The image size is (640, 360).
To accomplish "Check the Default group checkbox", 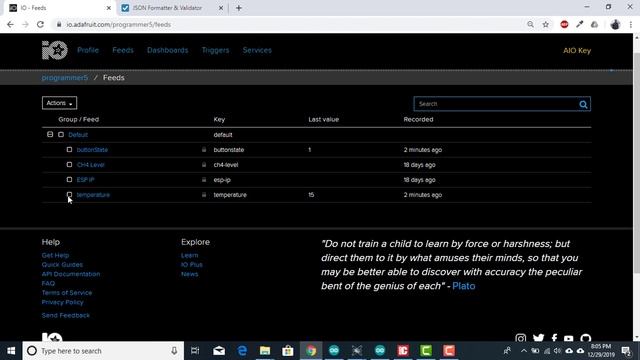I will 61,134.
